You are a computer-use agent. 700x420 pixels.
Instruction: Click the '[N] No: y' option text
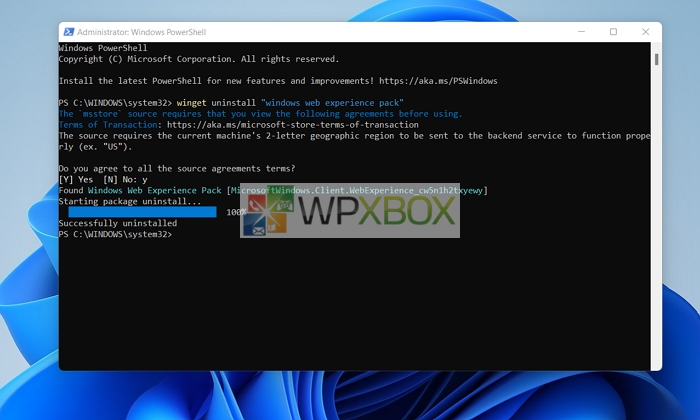click(125, 179)
